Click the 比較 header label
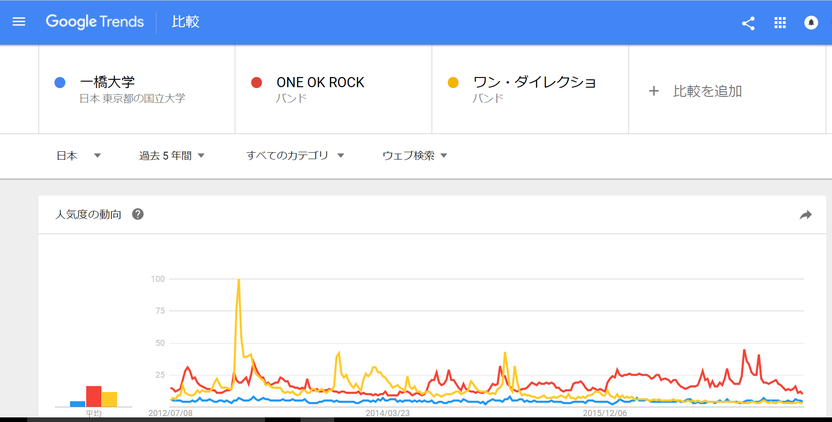 coord(185,22)
